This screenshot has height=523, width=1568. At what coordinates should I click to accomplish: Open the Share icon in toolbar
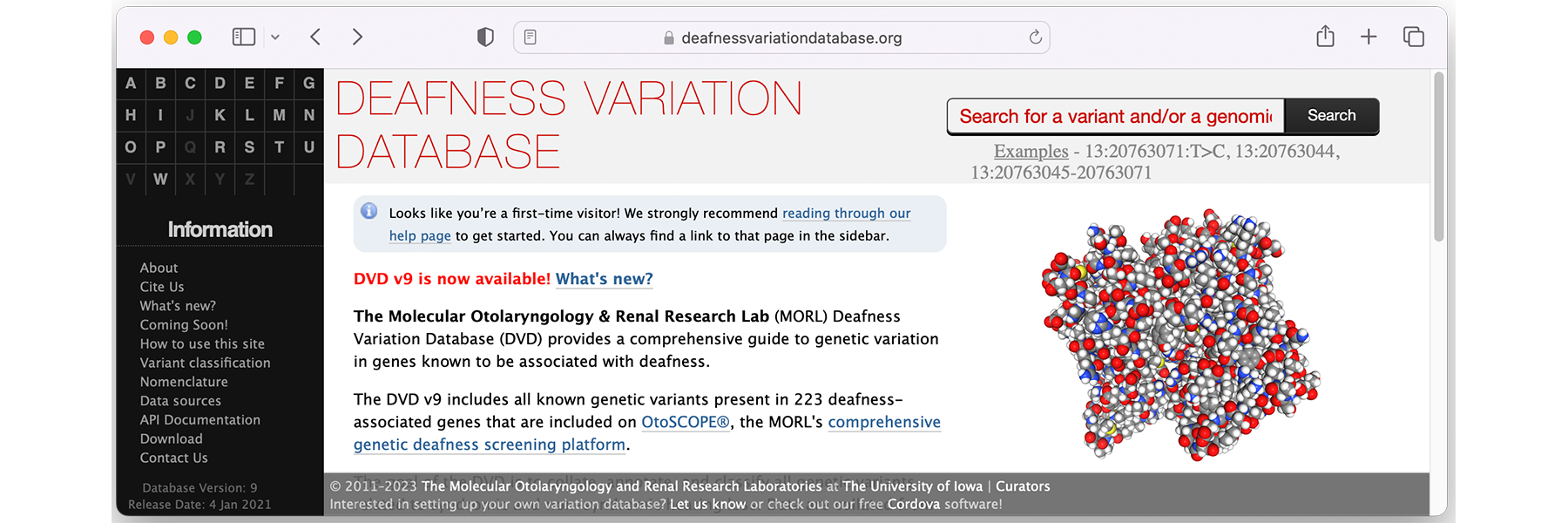(1325, 37)
